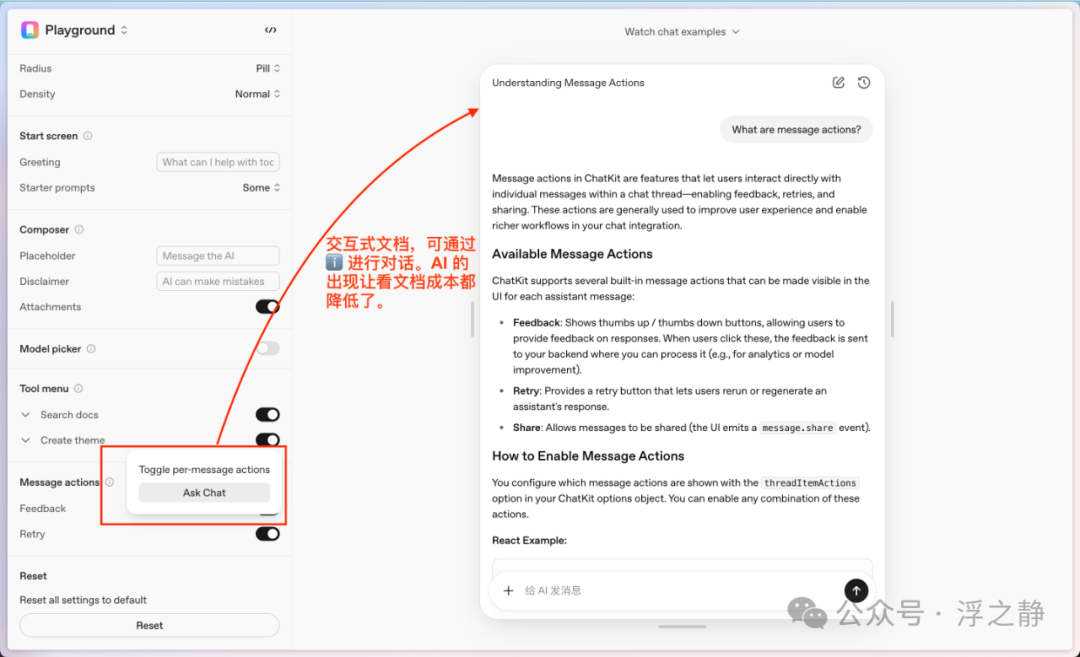Open the Watch chat examples menu
Viewport: 1080px width, 657px height.
pyautogui.click(x=682, y=32)
